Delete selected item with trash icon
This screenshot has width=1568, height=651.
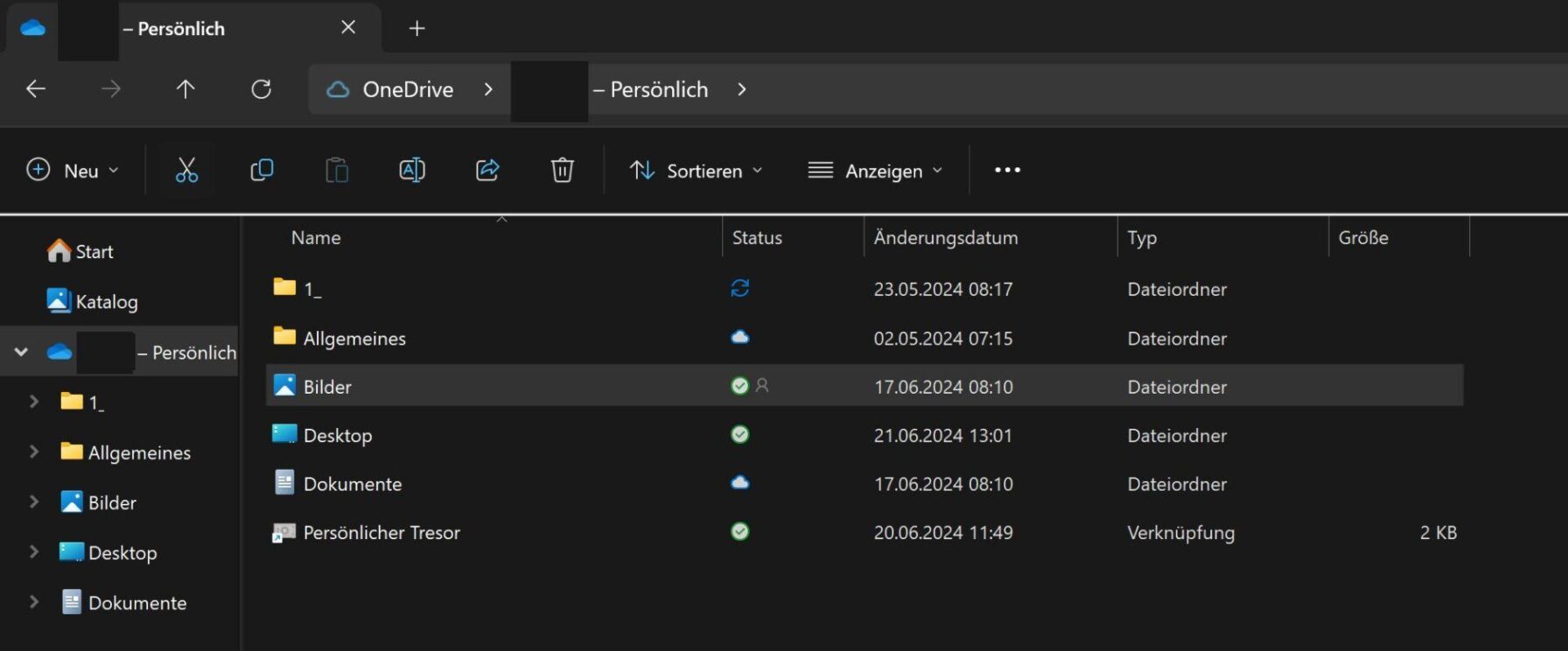563,170
